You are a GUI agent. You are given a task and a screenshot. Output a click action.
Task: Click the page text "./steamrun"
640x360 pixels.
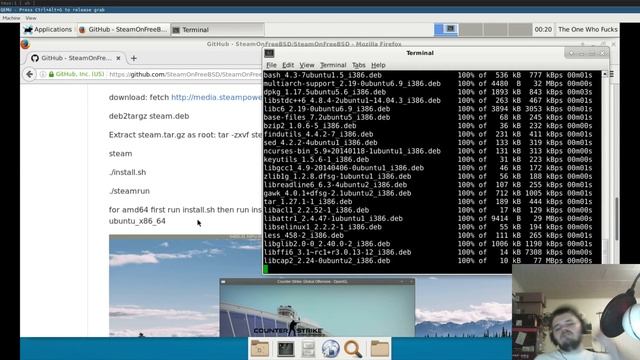(x=129, y=191)
